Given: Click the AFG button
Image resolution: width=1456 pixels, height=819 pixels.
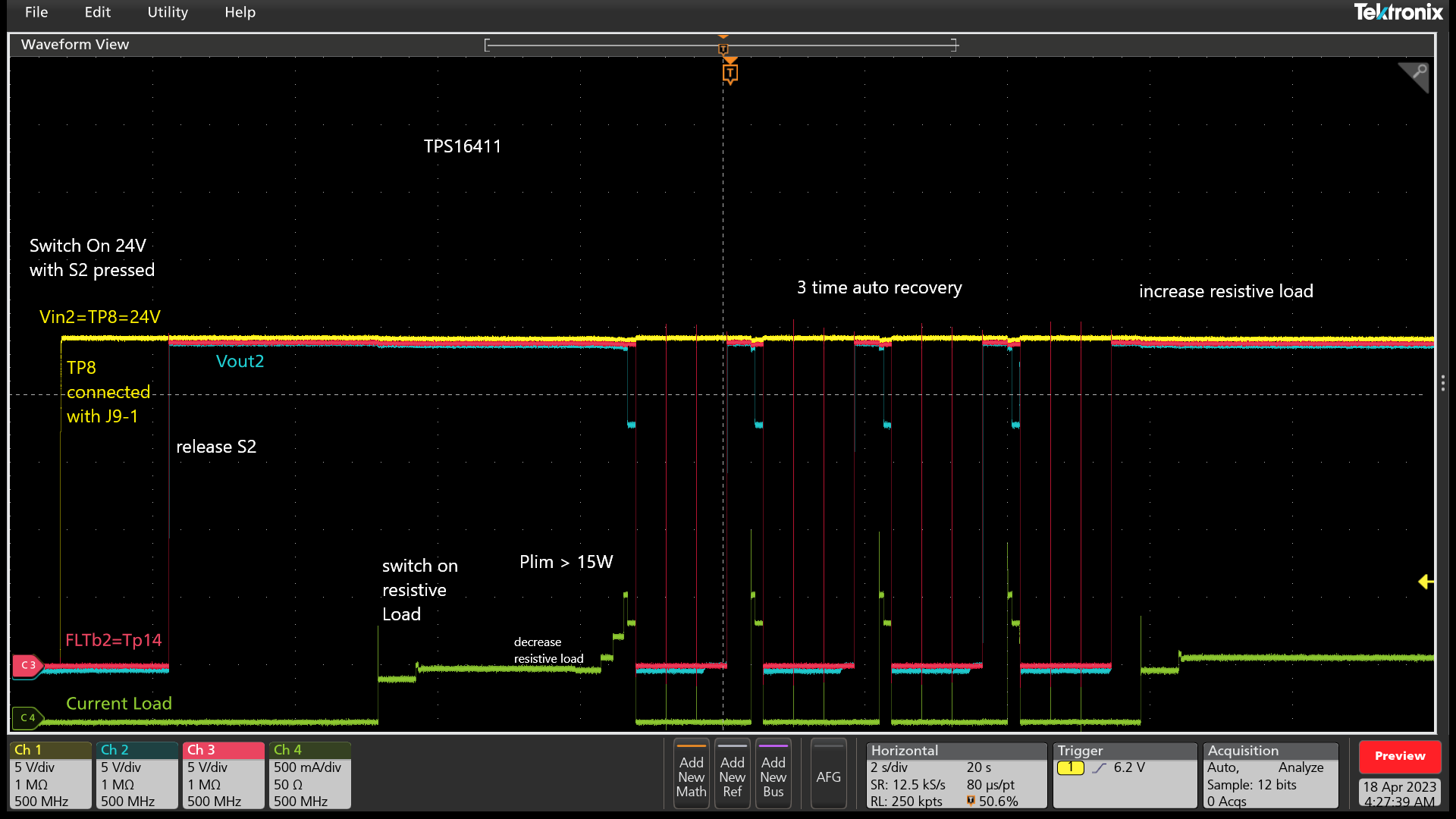Looking at the screenshot, I should click(828, 775).
